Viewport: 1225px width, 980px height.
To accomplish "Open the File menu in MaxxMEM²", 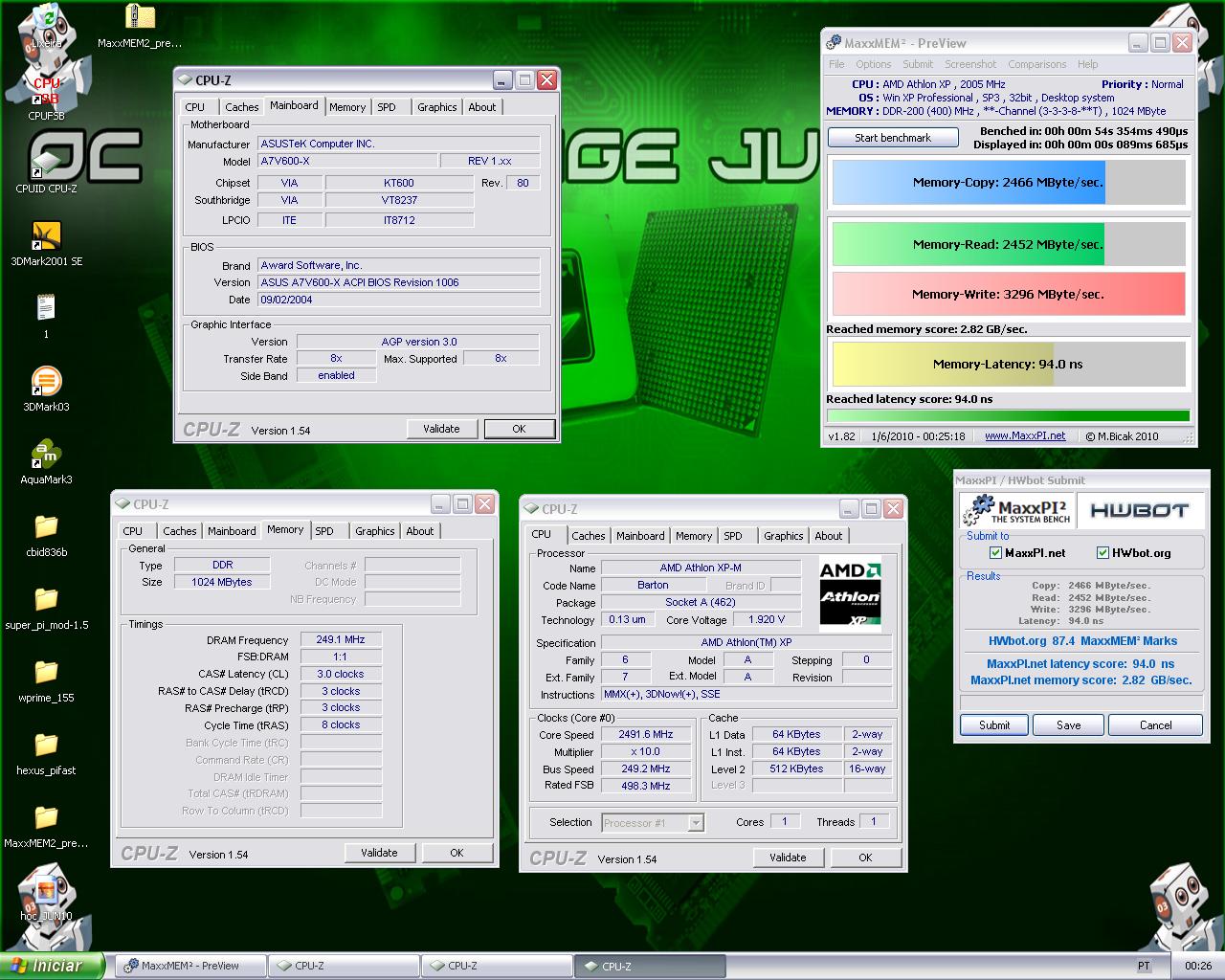I will click(836, 64).
